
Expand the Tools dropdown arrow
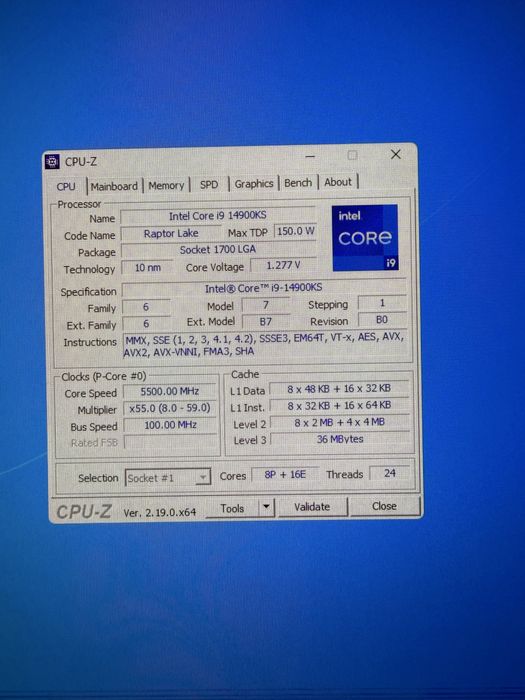tap(266, 507)
